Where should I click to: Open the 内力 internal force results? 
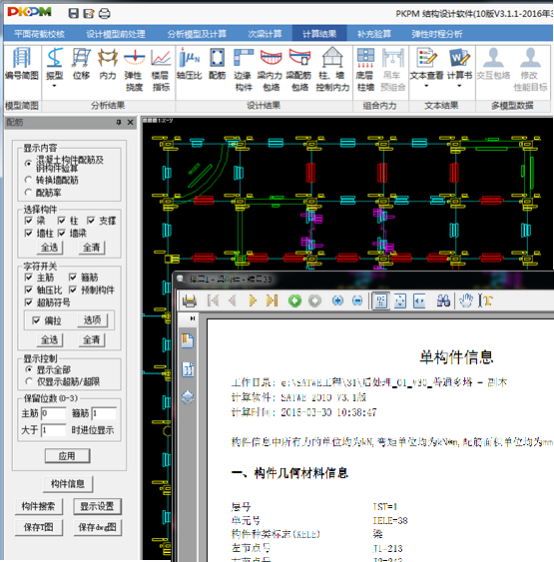[x=108, y=64]
